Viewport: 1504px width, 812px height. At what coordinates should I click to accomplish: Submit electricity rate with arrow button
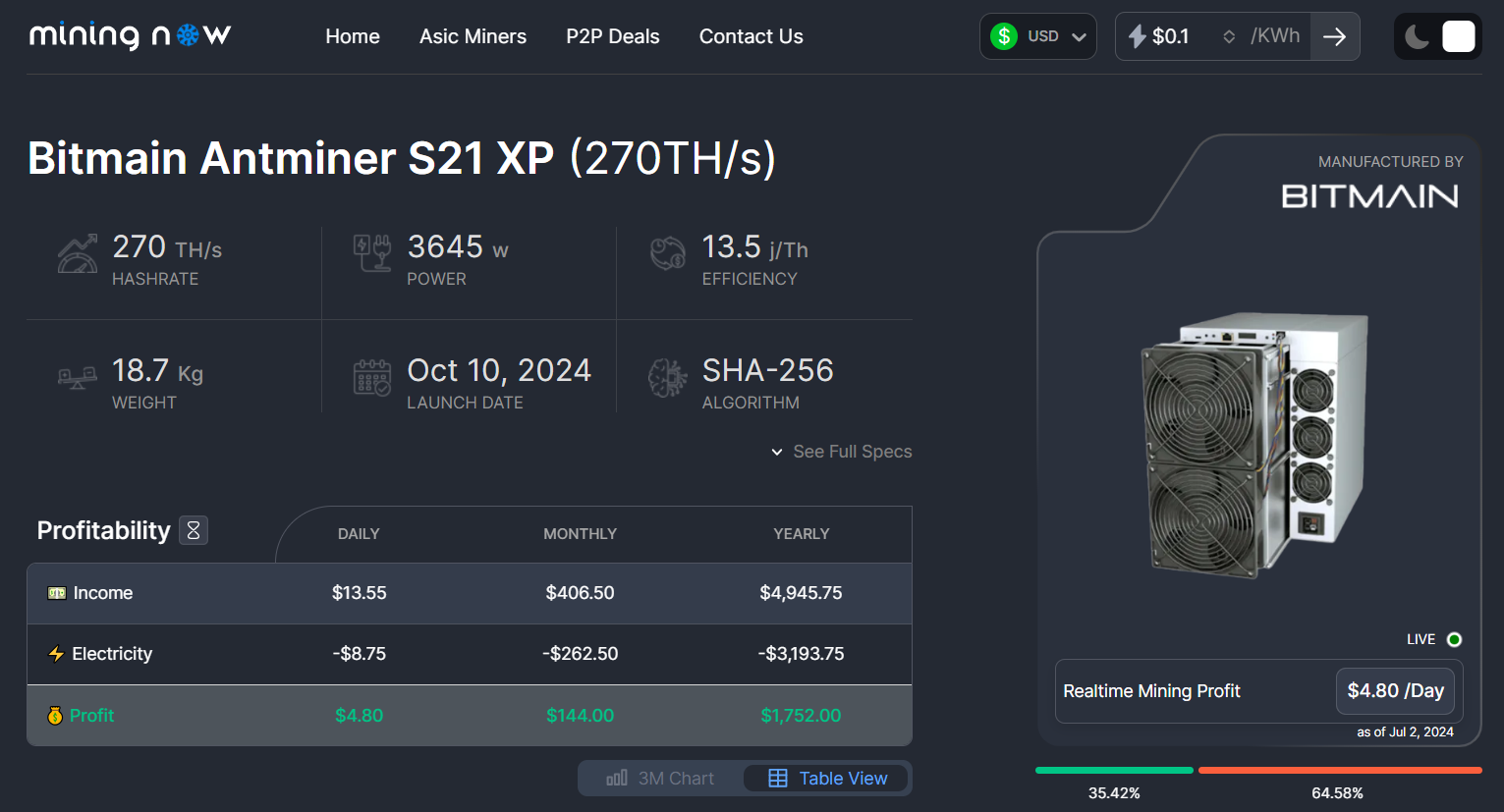click(x=1334, y=36)
